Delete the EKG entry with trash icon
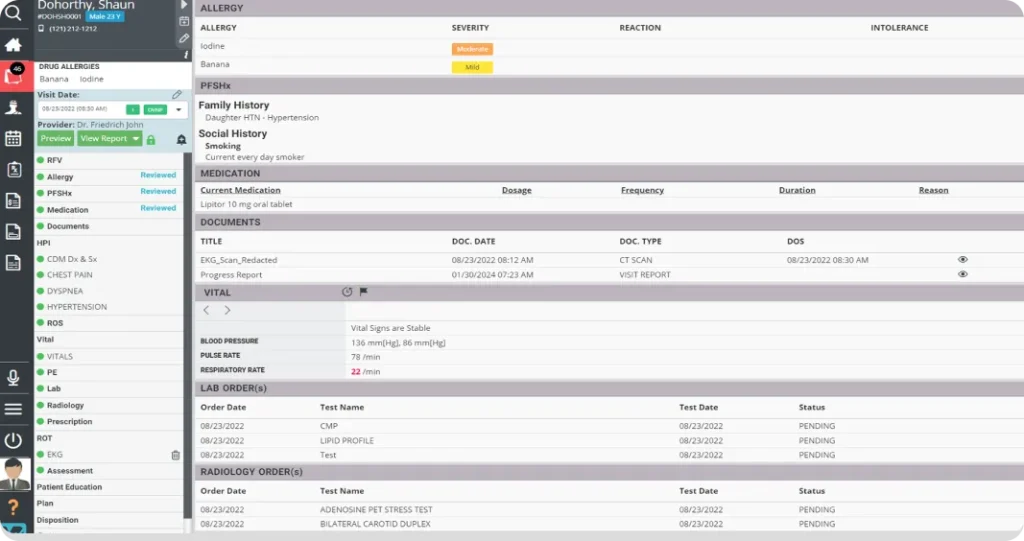Screen dimensions: 1024x541 [x=176, y=455]
